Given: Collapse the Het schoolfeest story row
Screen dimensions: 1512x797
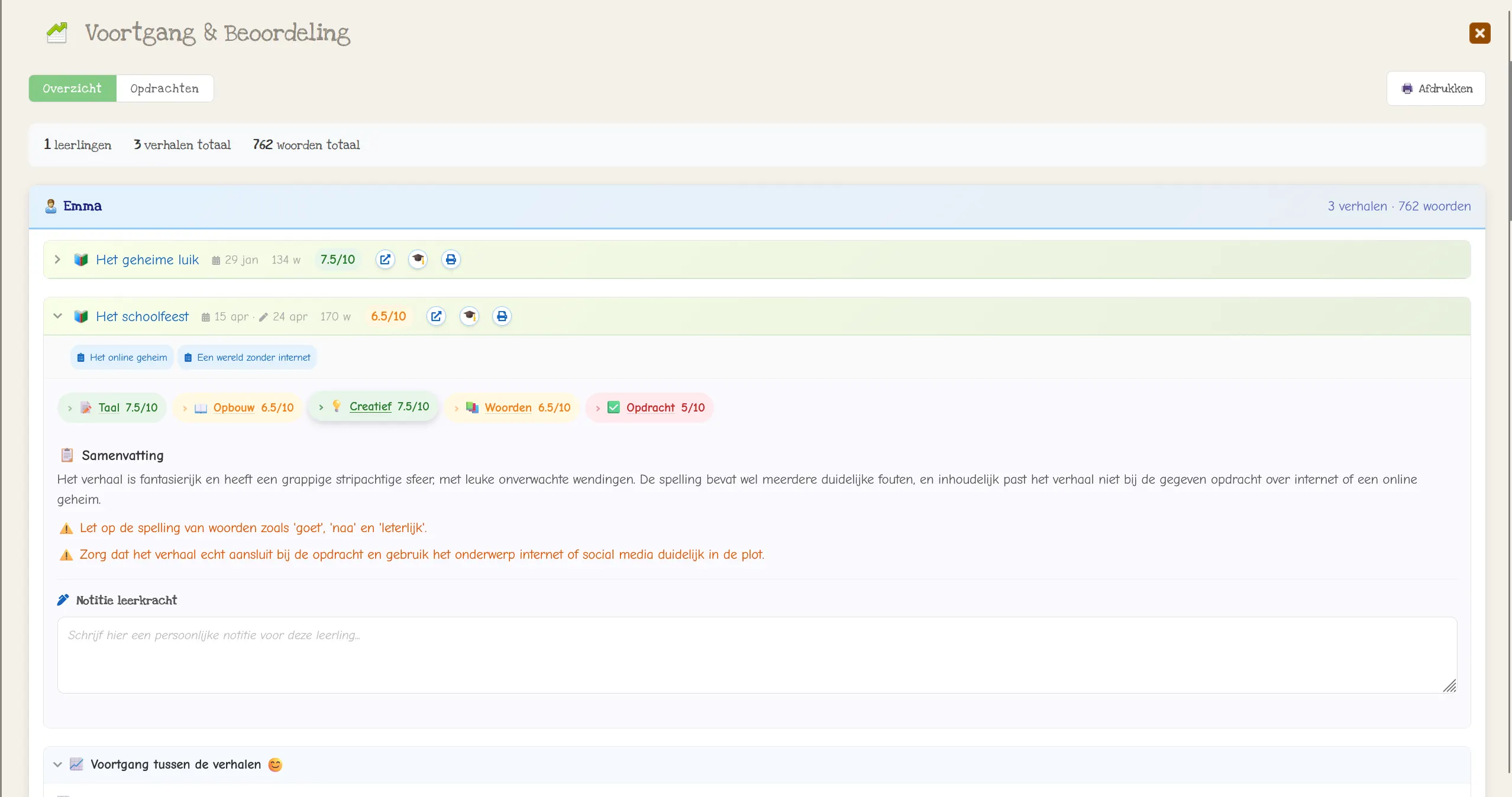Looking at the screenshot, I should [x=57, y=316].
